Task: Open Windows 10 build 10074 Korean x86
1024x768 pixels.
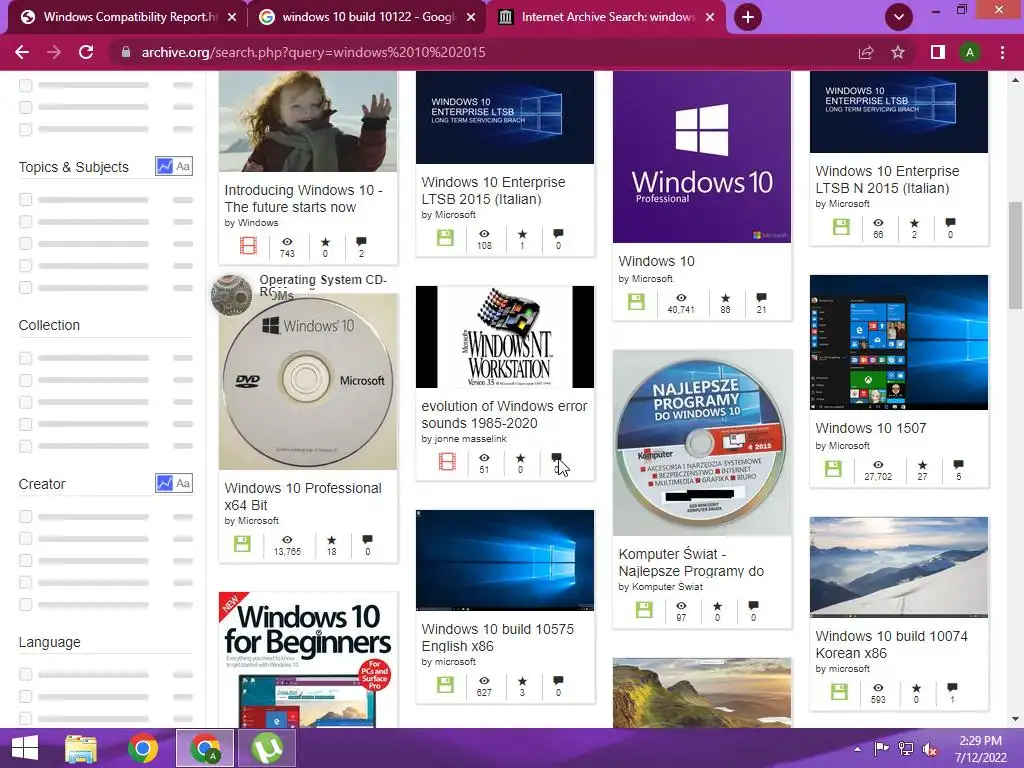Action: (891, 645)
